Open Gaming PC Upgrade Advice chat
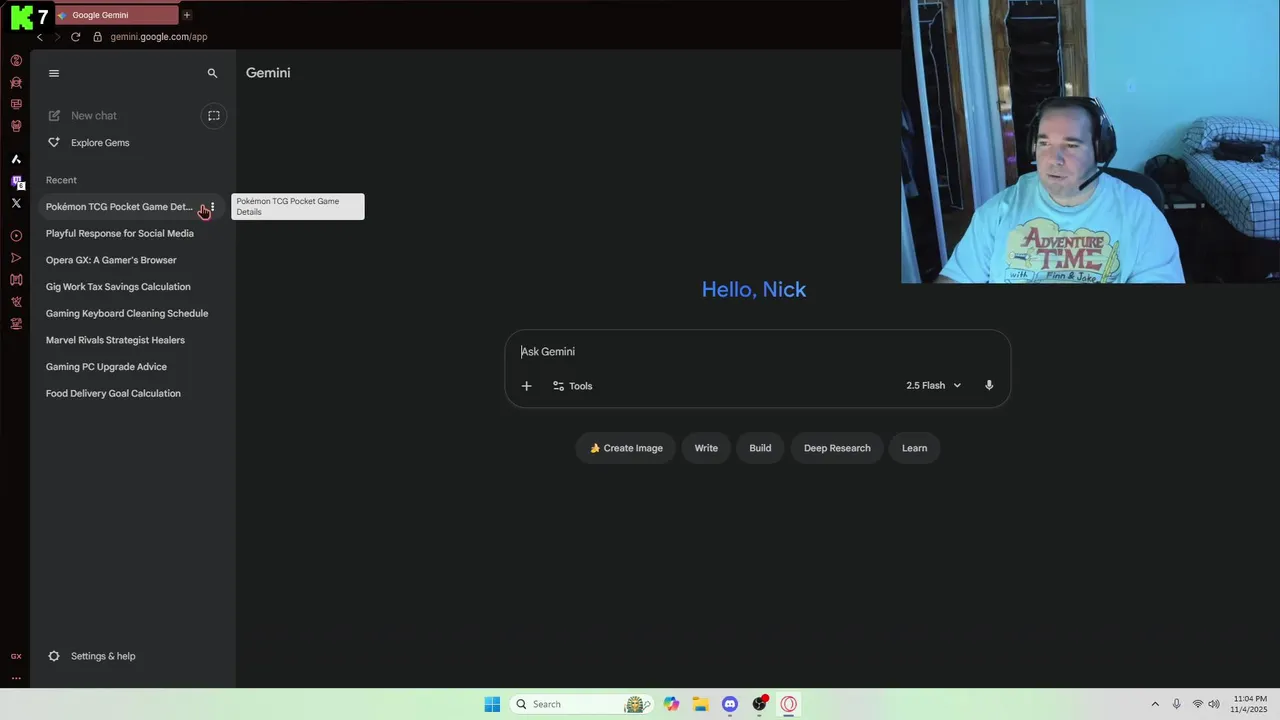 pos(106,367)
